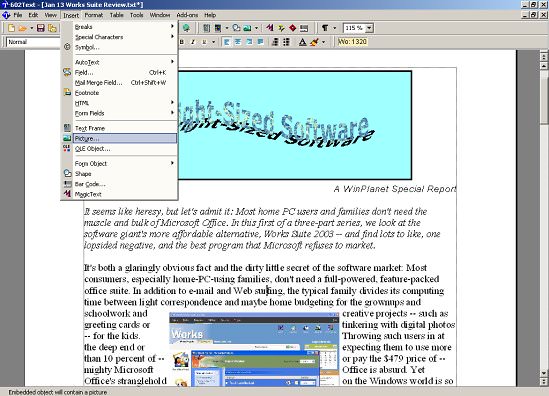Click the globe web icon in toolbar
The image size is (549, 396).
coord(187,28)
